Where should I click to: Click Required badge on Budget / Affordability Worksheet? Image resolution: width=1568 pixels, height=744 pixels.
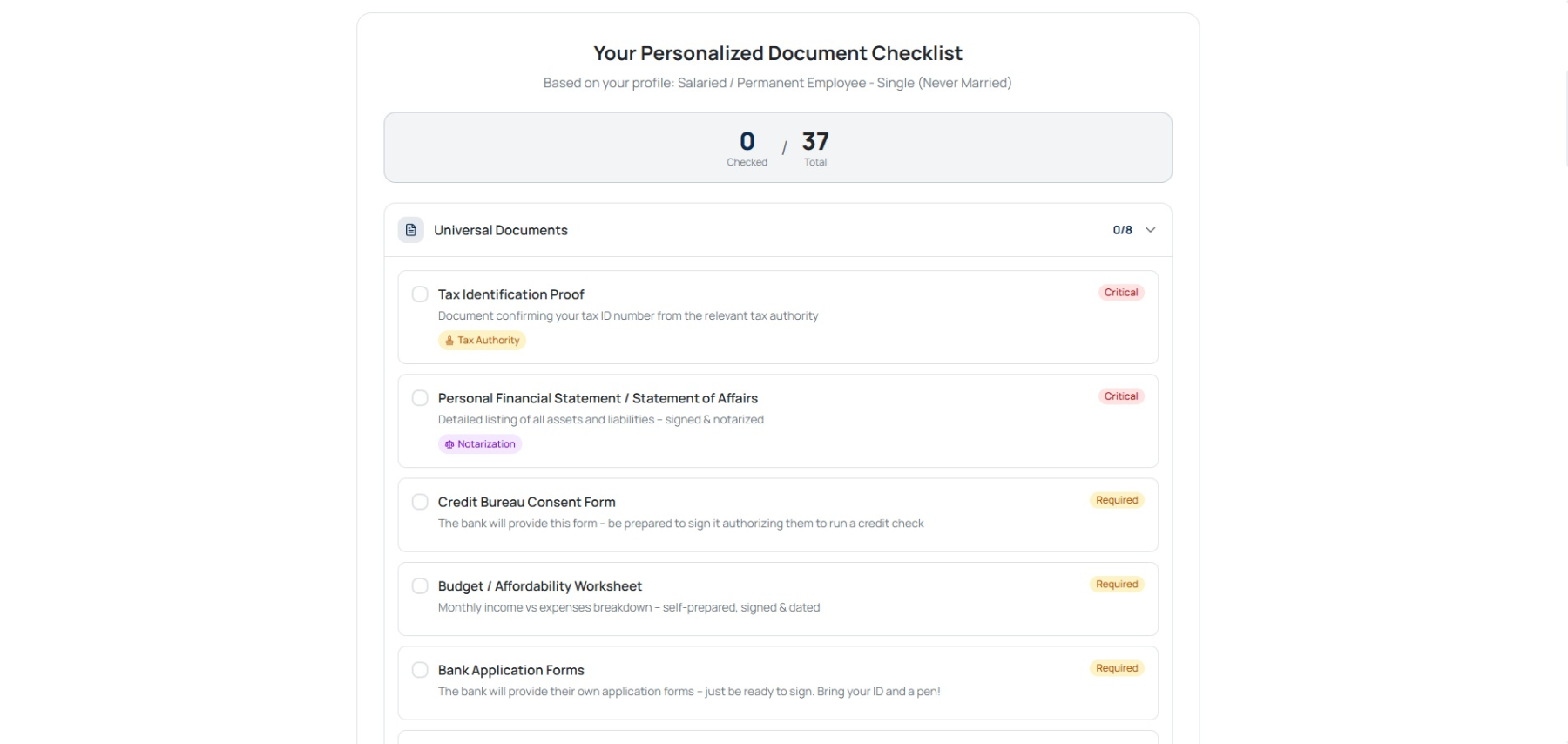[x=1117, y=585]
